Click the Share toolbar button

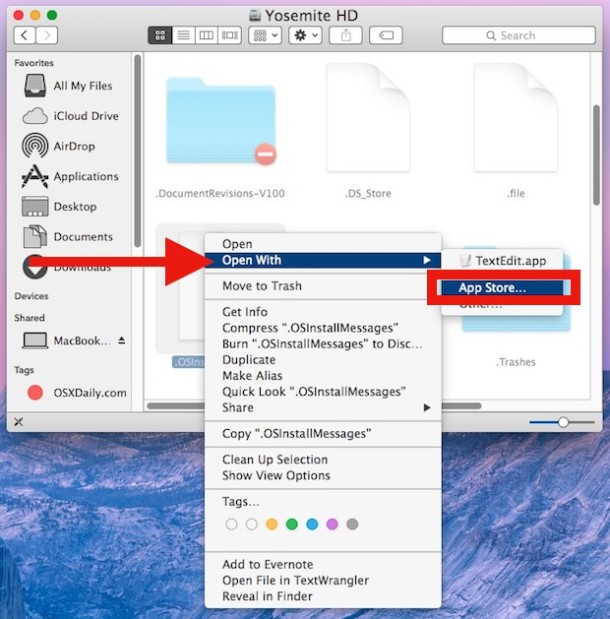pyautogui.click(x=346, y=36)
